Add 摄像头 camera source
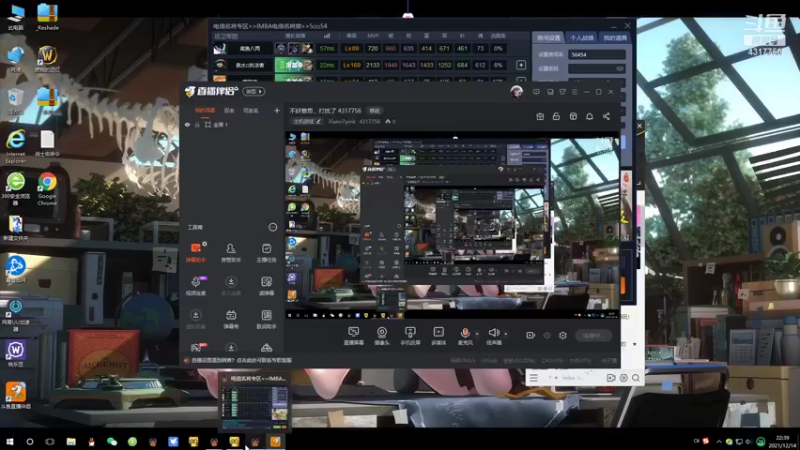Screen dimensions: 800x450 382,336
